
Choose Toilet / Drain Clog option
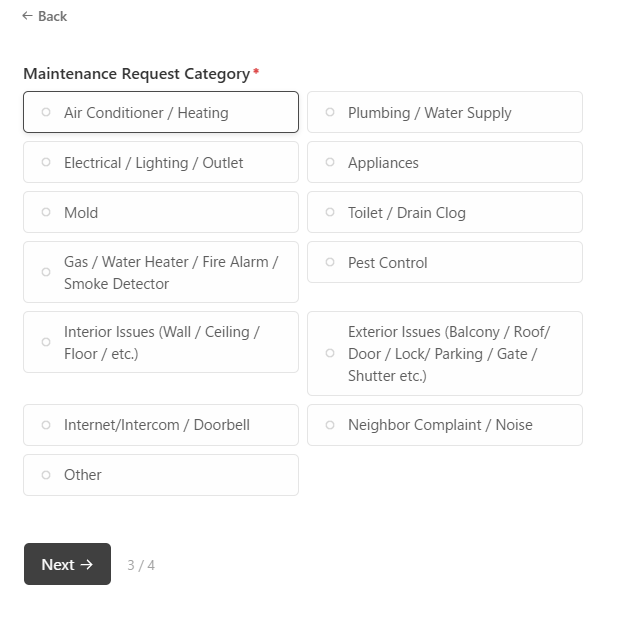click(444, 213)
